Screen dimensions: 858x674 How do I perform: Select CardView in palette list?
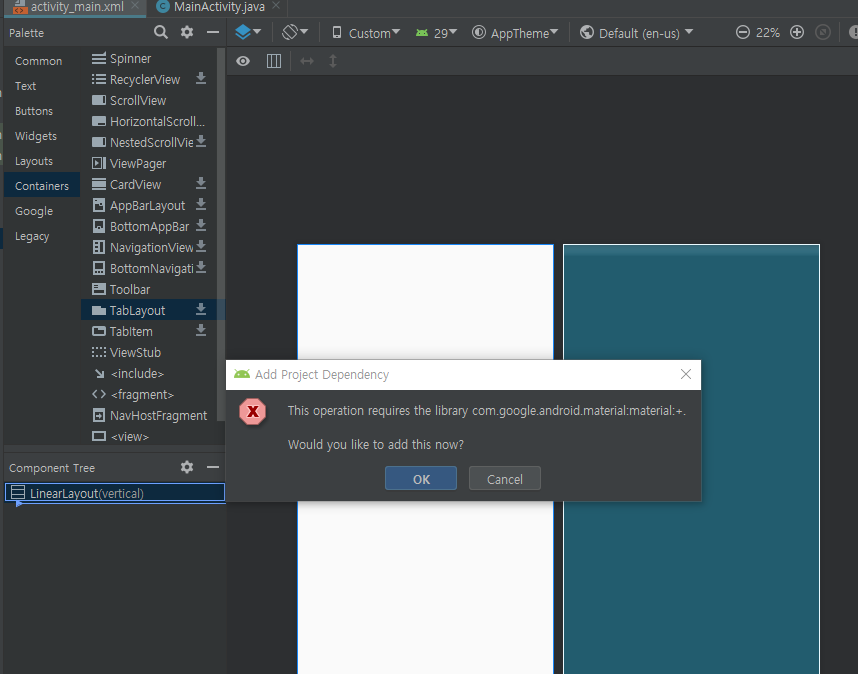pos(149,184)
